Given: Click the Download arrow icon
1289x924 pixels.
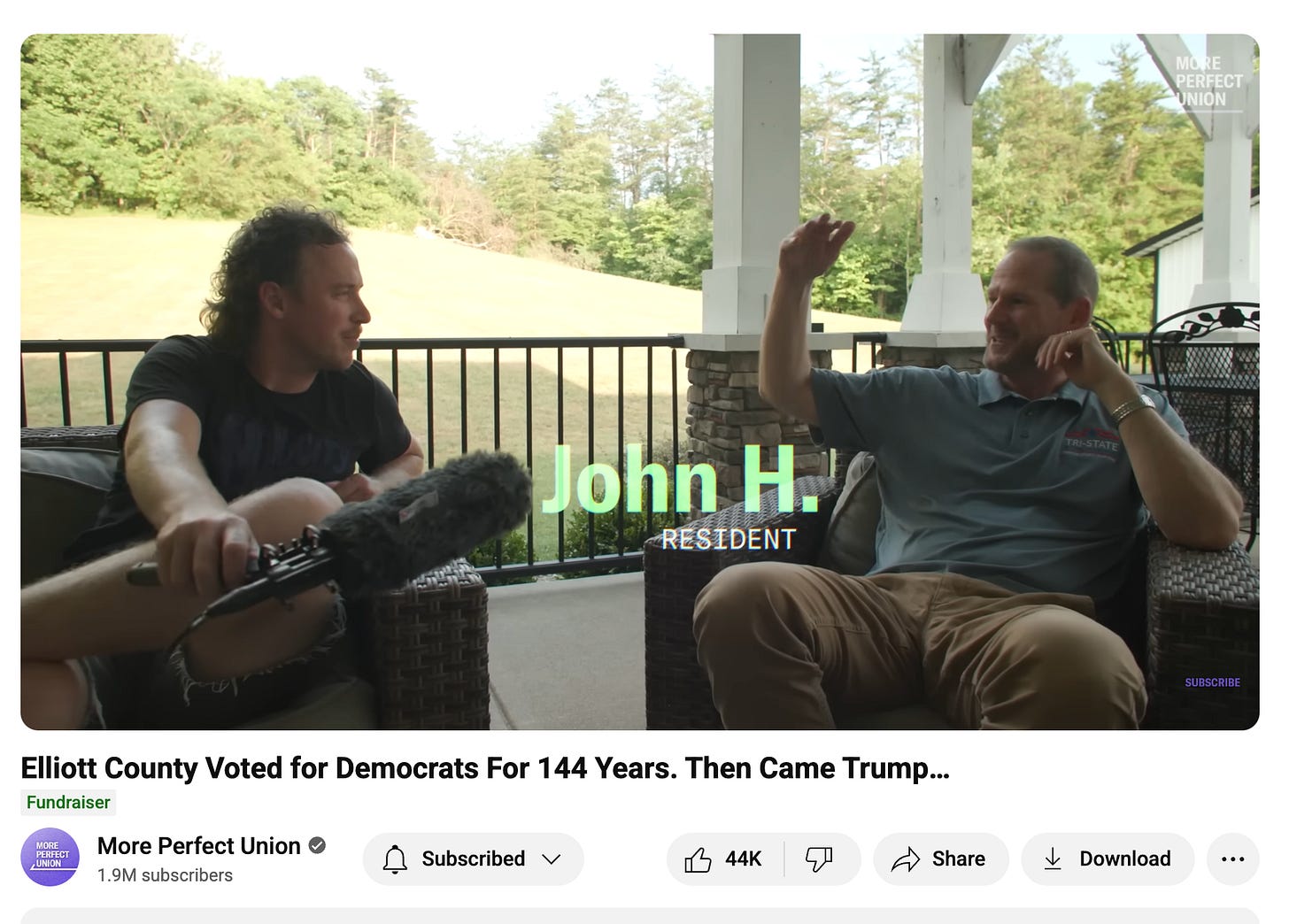Looking at the screenshot, I should pyautogui.click(x=1053, y=859).
